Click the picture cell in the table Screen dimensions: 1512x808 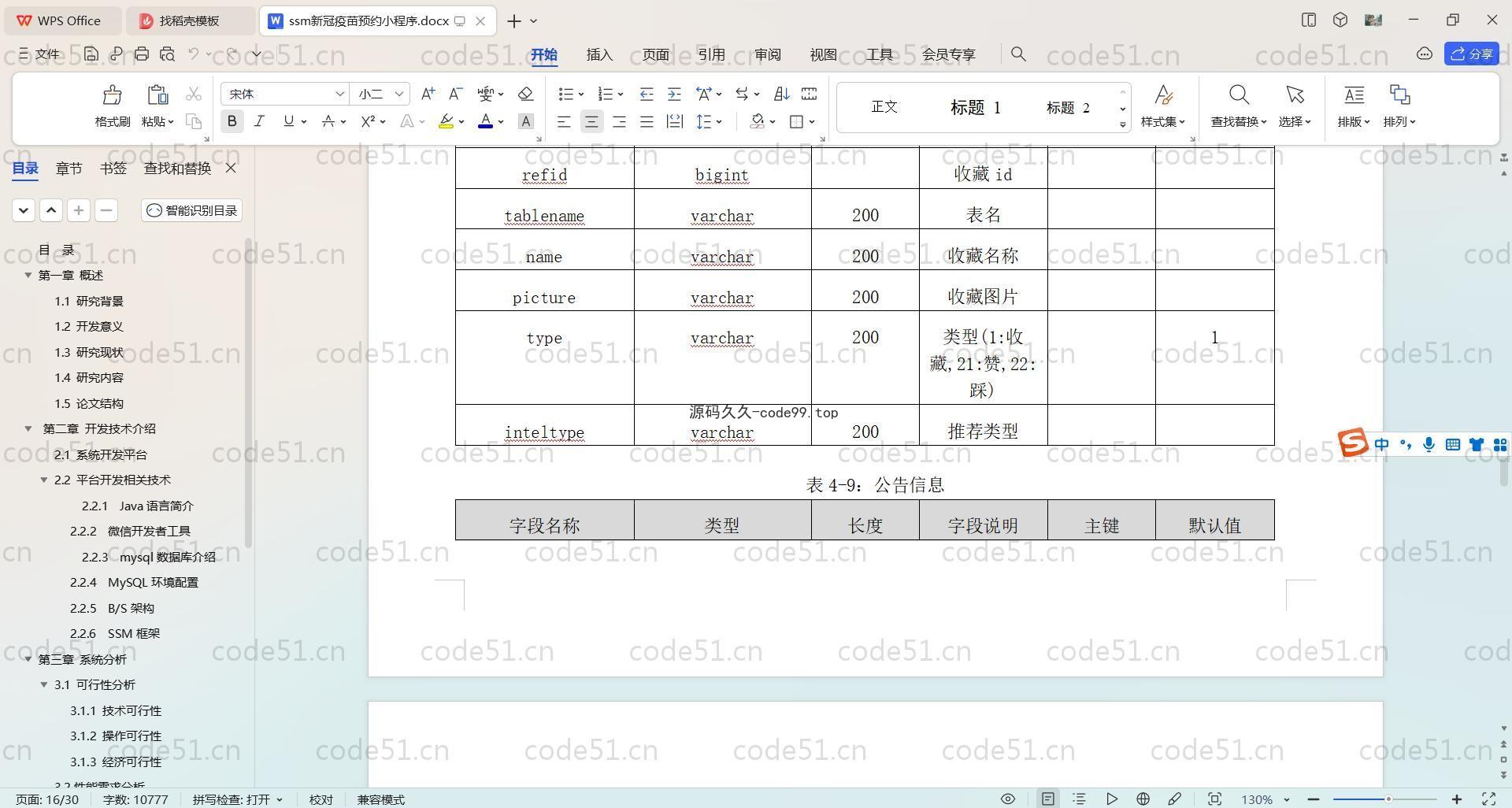coord(544,291)
